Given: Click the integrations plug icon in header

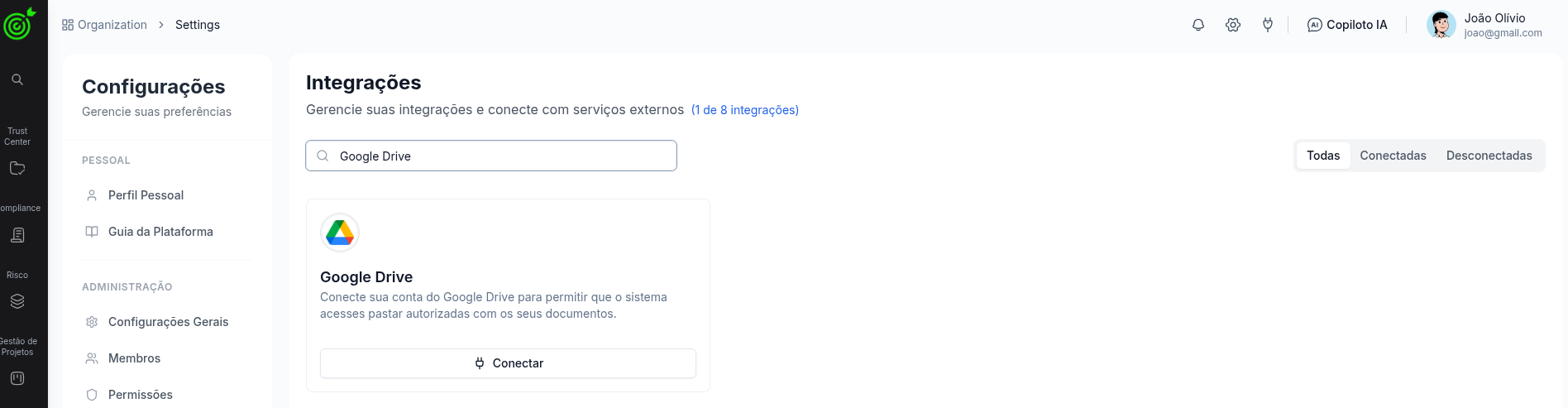Looking at the screenshot, I should coord(1268,25).
